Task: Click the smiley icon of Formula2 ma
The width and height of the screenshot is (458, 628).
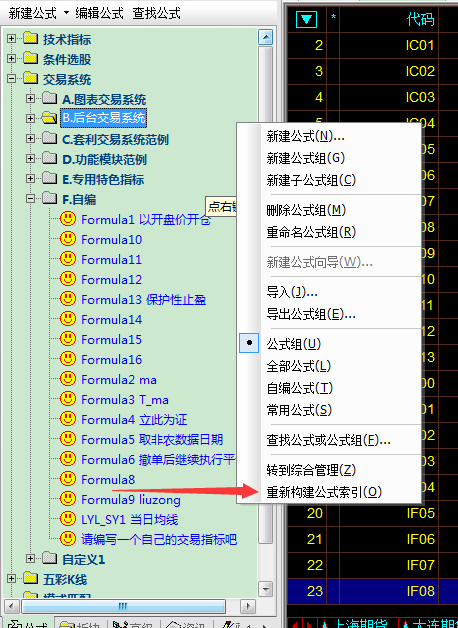Action: [x=68, y=379]
